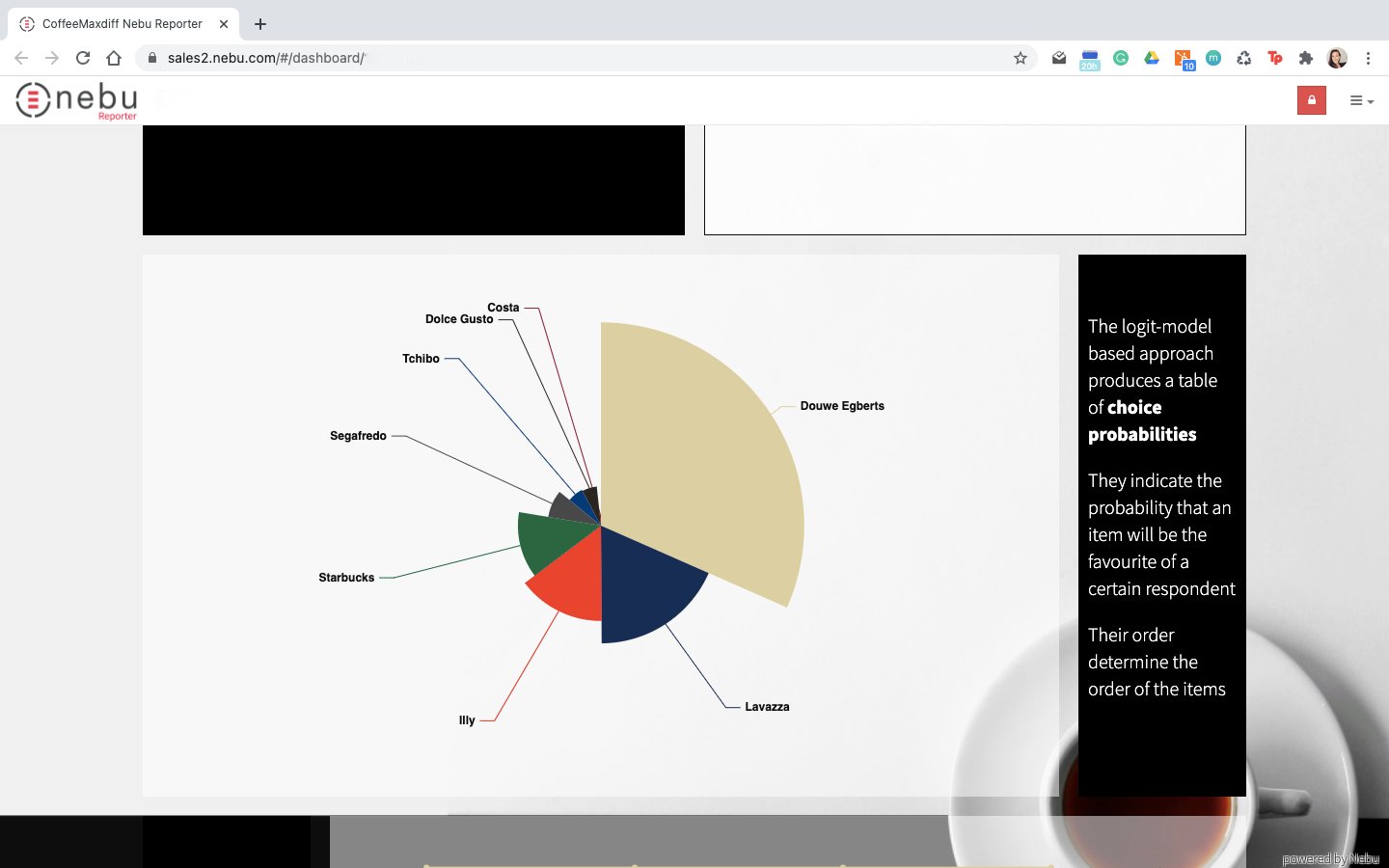Click the Tchibo chart label
This screenshot has width=1389, height=868.
coord(421,359)
